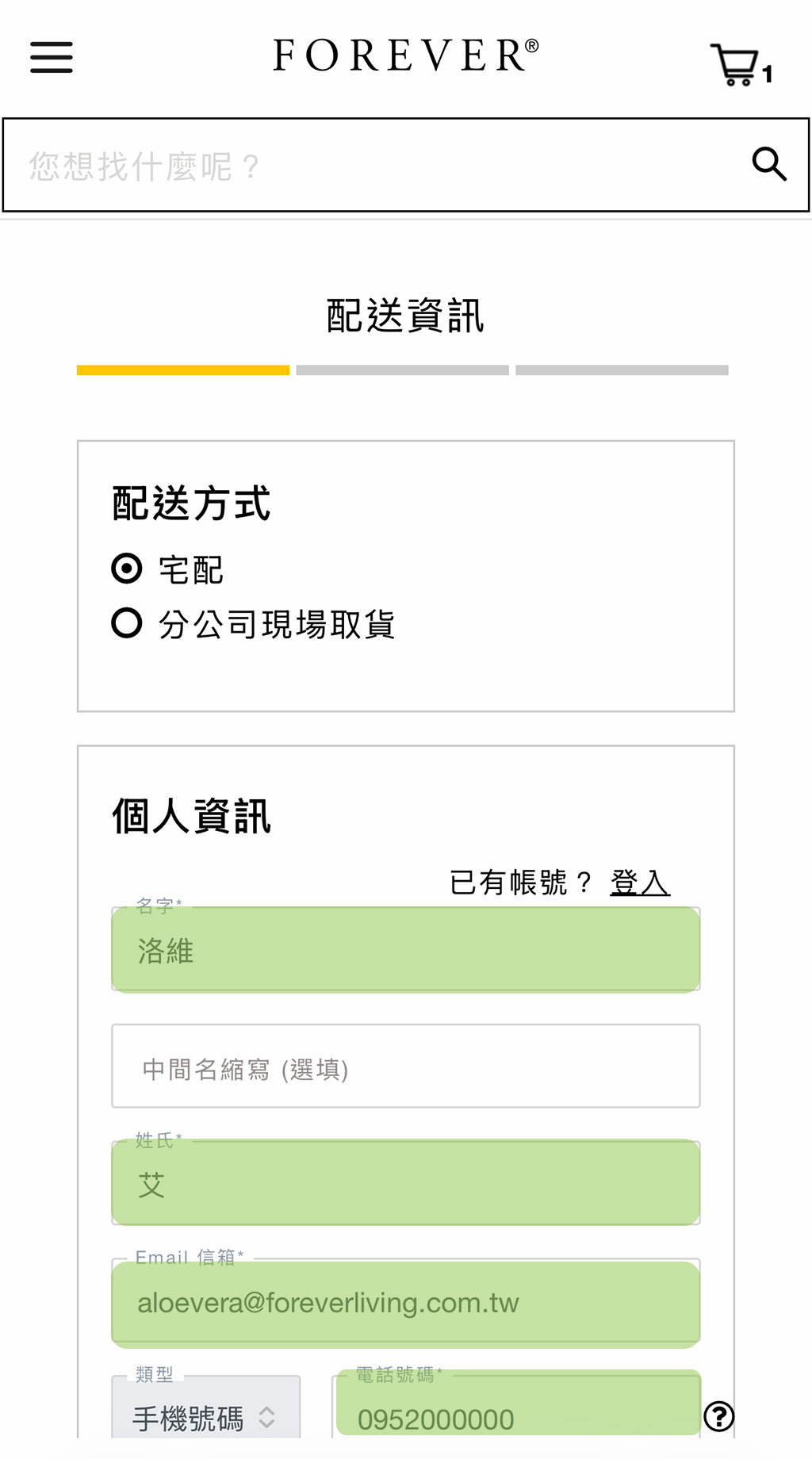Click the second gray progress step bar
812x1459 pixels.
click(402, 370)
